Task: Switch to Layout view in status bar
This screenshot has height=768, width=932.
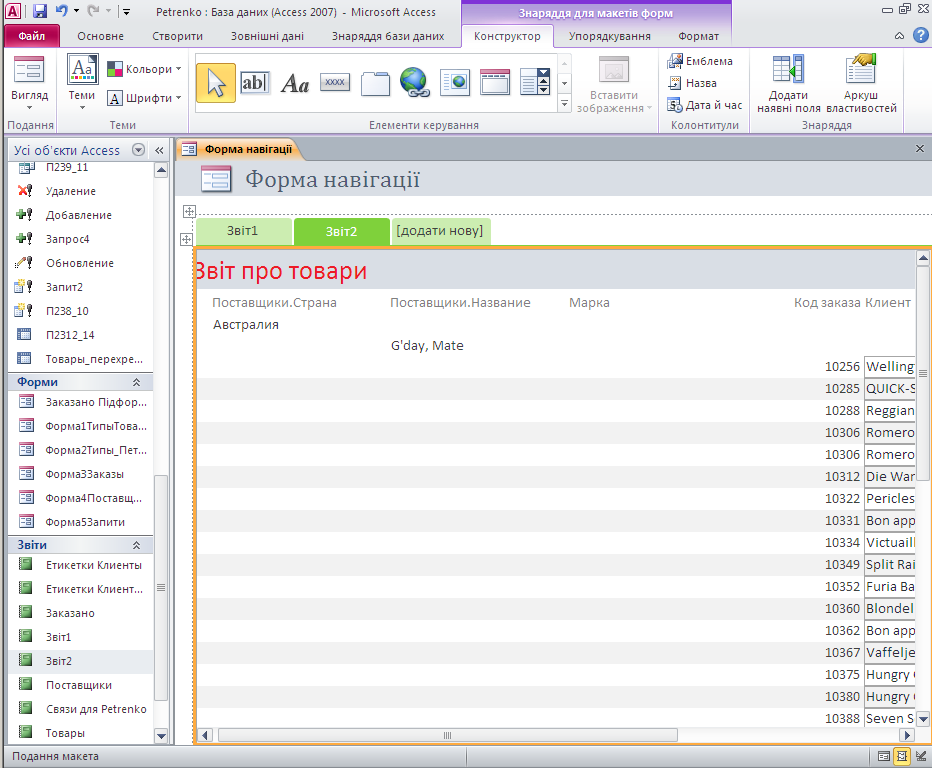Action: [x=902, y=756]
